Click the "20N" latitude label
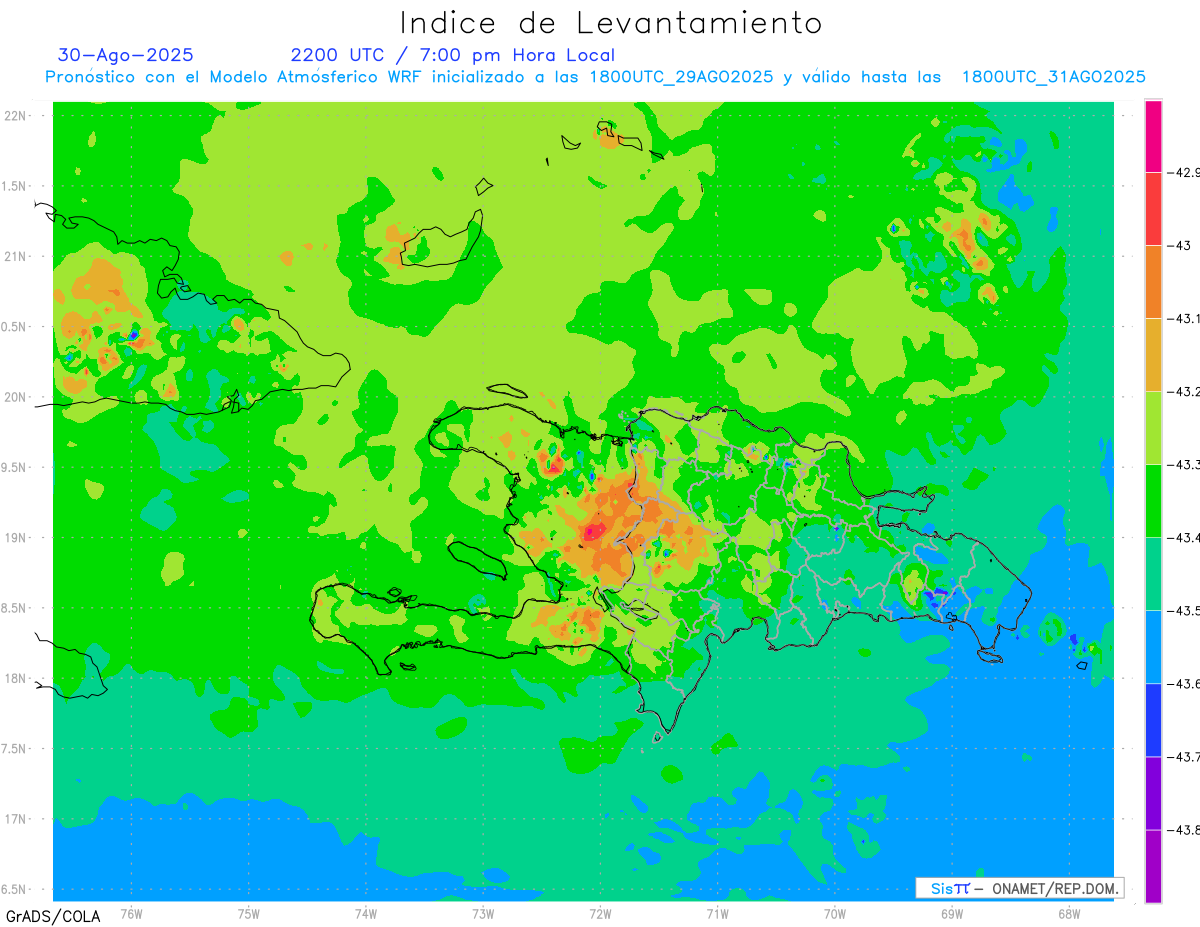This screenshot has width=1200, height=927. tap(16, 397)
